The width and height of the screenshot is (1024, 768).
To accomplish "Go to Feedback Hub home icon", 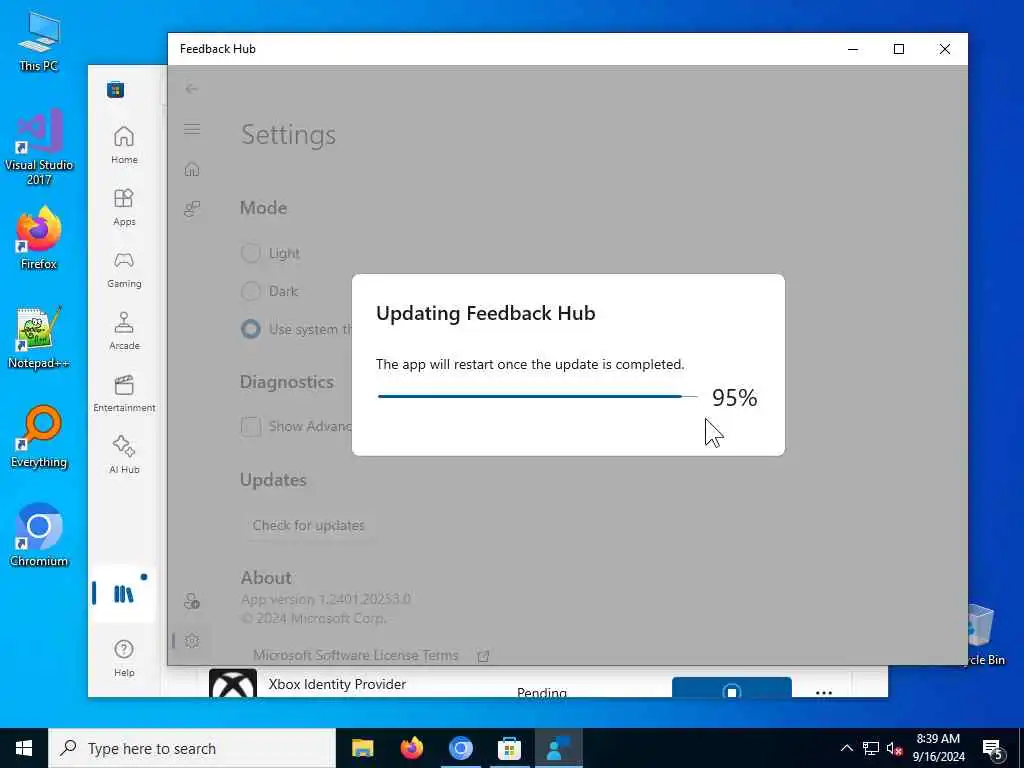I will (x=192, y=169).
